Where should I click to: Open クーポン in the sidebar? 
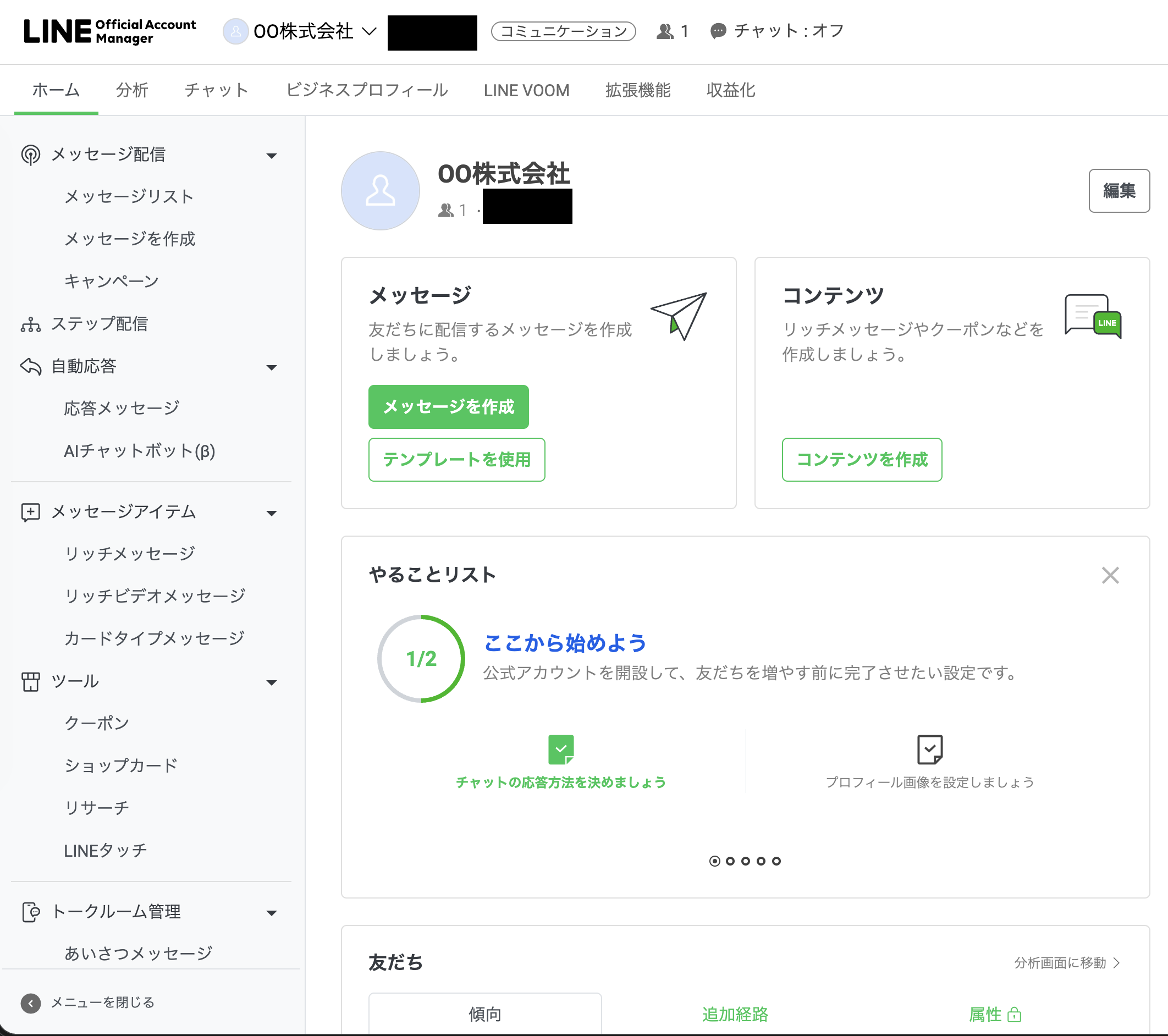[97, 724]
